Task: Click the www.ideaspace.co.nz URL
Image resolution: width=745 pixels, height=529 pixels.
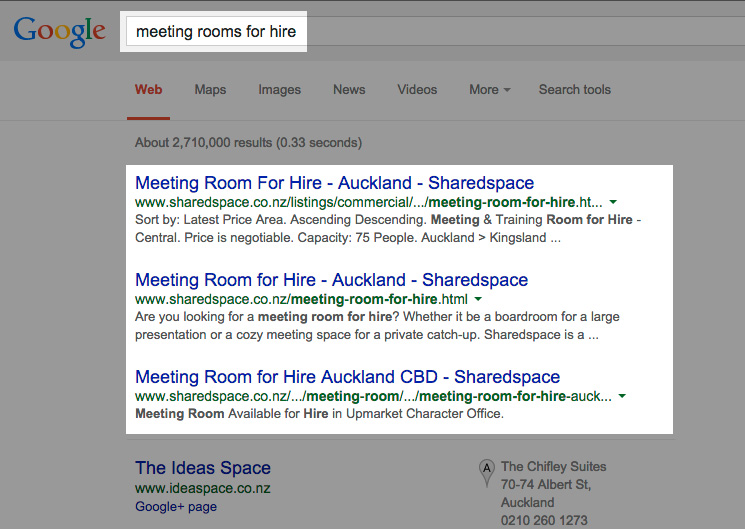Action: [x=203, y=488]
